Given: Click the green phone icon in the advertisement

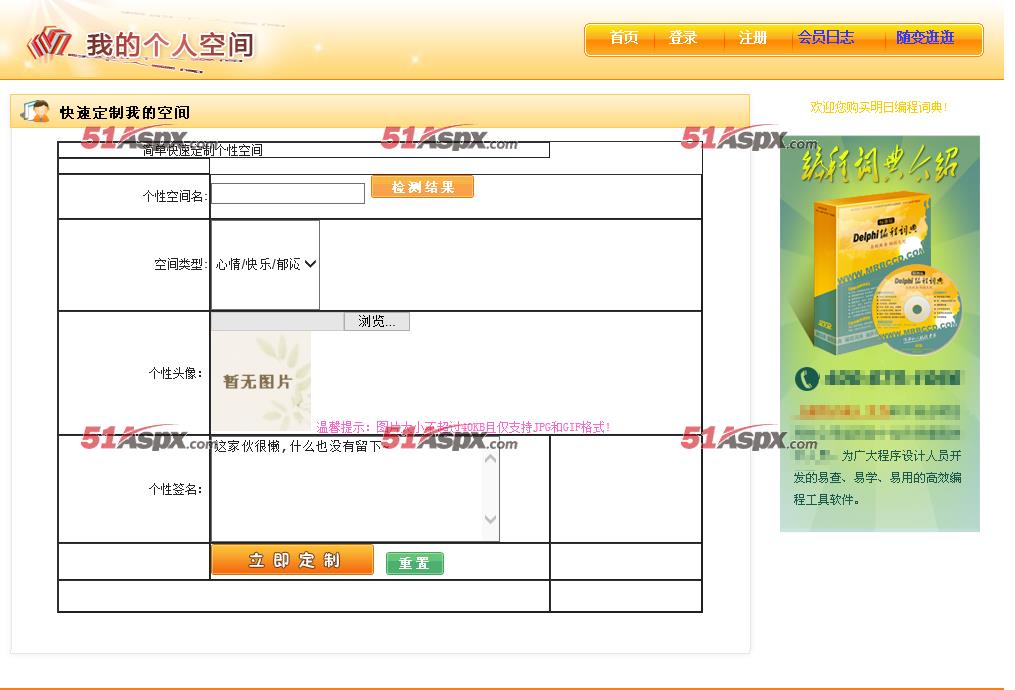Looking at the screenshot, I should [807, 379].
